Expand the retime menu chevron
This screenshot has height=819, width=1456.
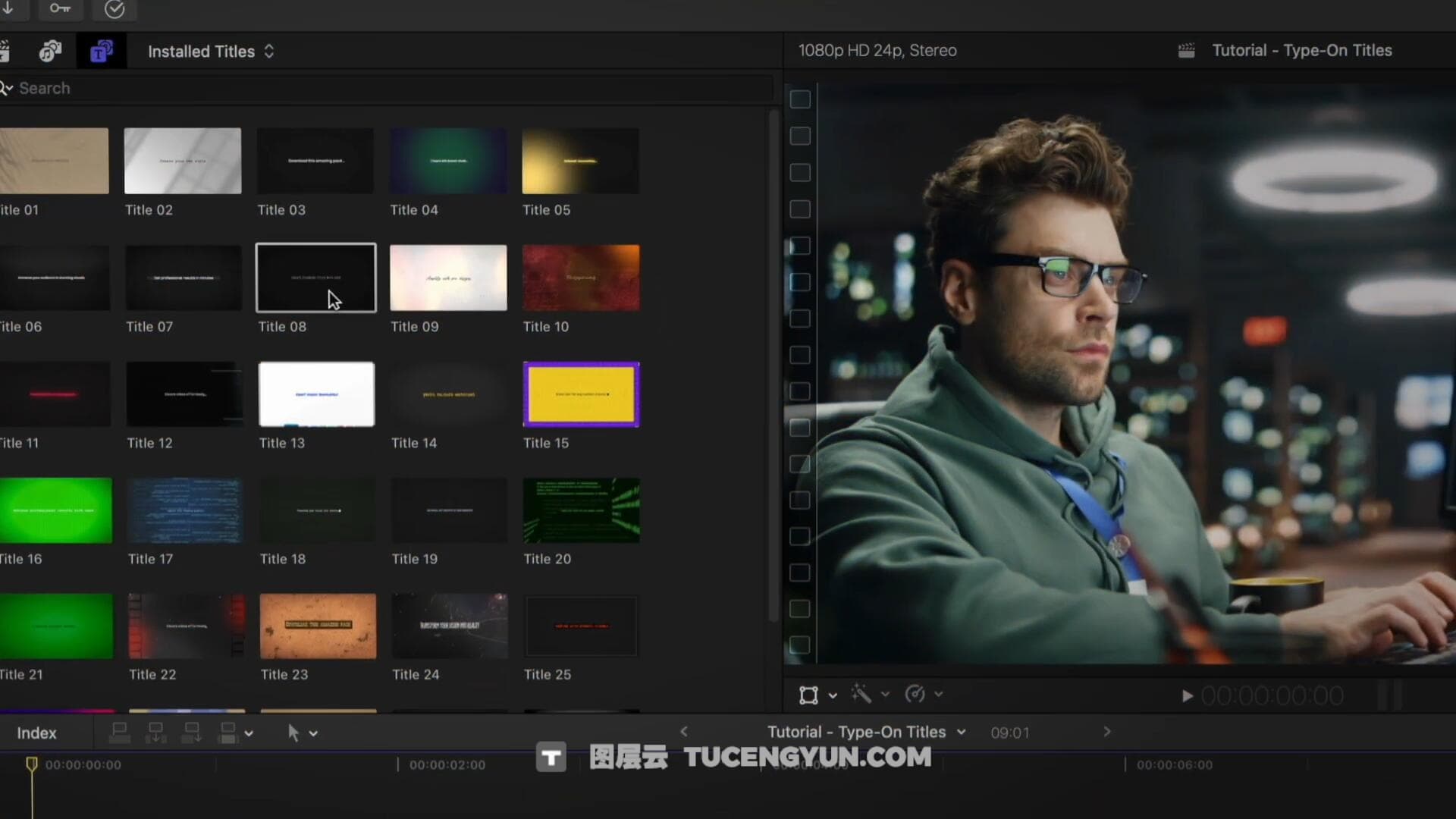pos(939,695)
